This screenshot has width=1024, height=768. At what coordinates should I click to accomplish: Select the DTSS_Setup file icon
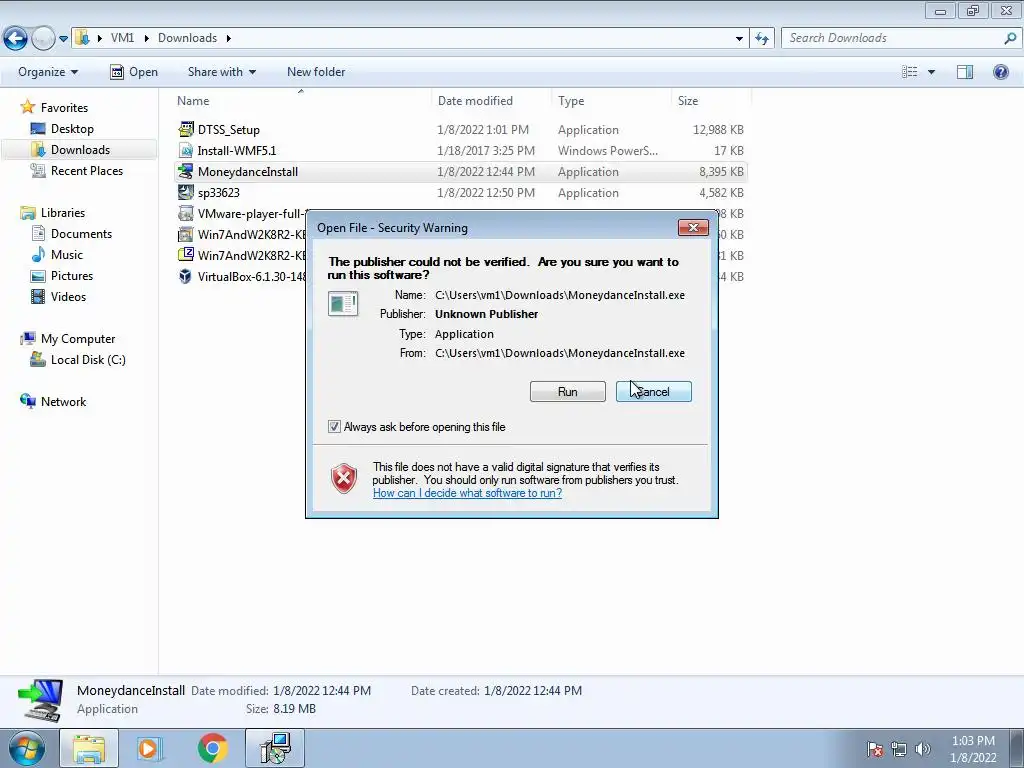coord(186,129)
